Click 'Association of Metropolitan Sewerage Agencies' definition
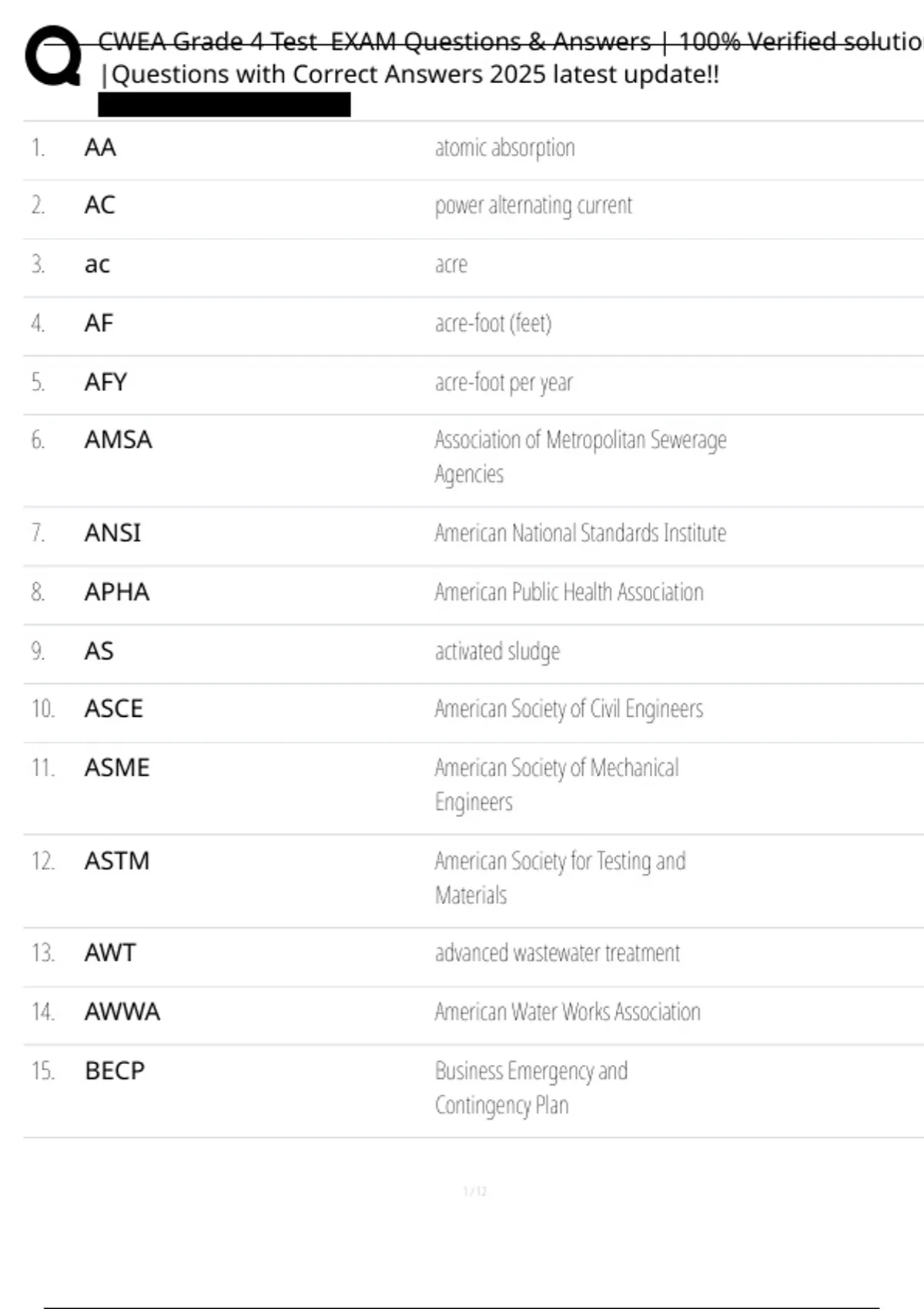This screenshot has width=924, height=1309. click(580, 457)
